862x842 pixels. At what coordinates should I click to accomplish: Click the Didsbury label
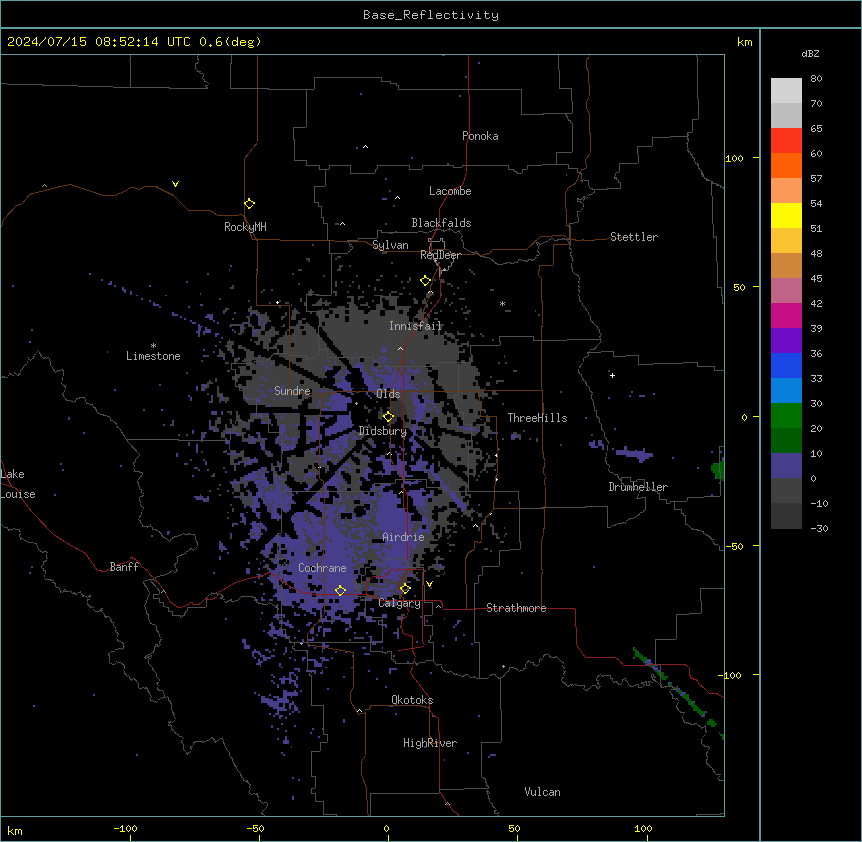[x=383, y=431]
